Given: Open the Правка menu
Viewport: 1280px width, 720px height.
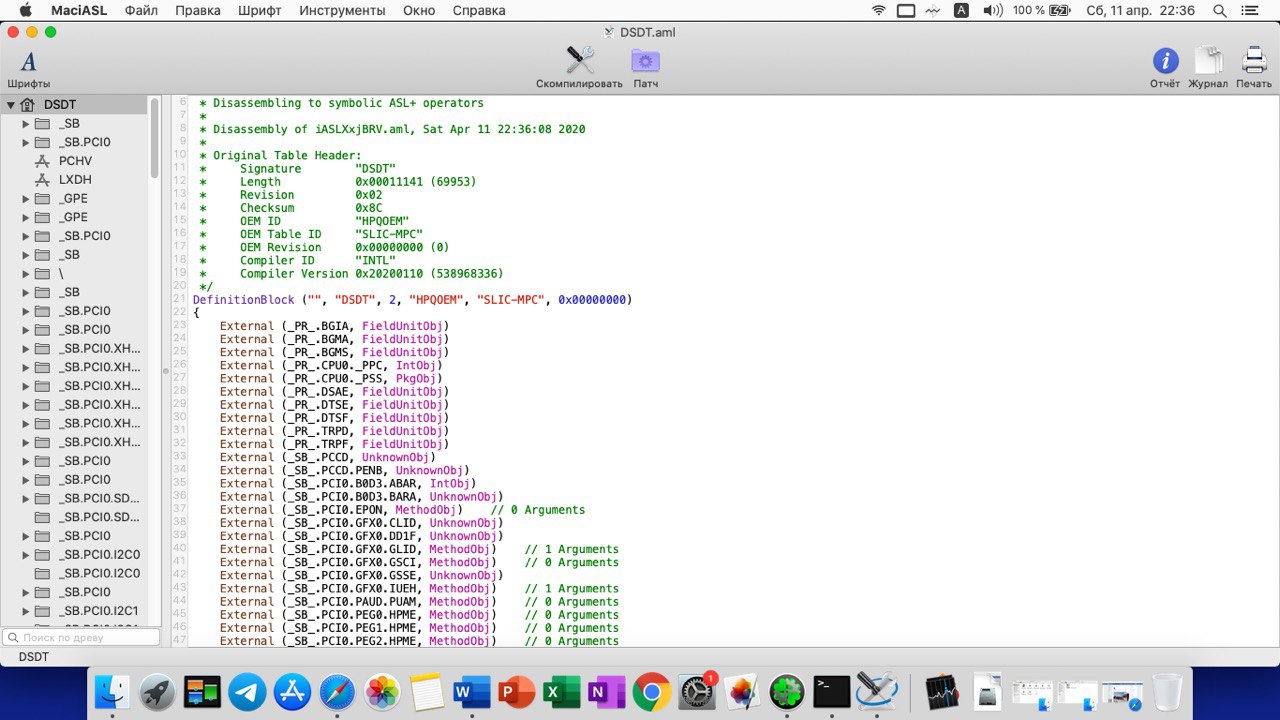Looking at the screenshot, I should (x=198, y=11).
